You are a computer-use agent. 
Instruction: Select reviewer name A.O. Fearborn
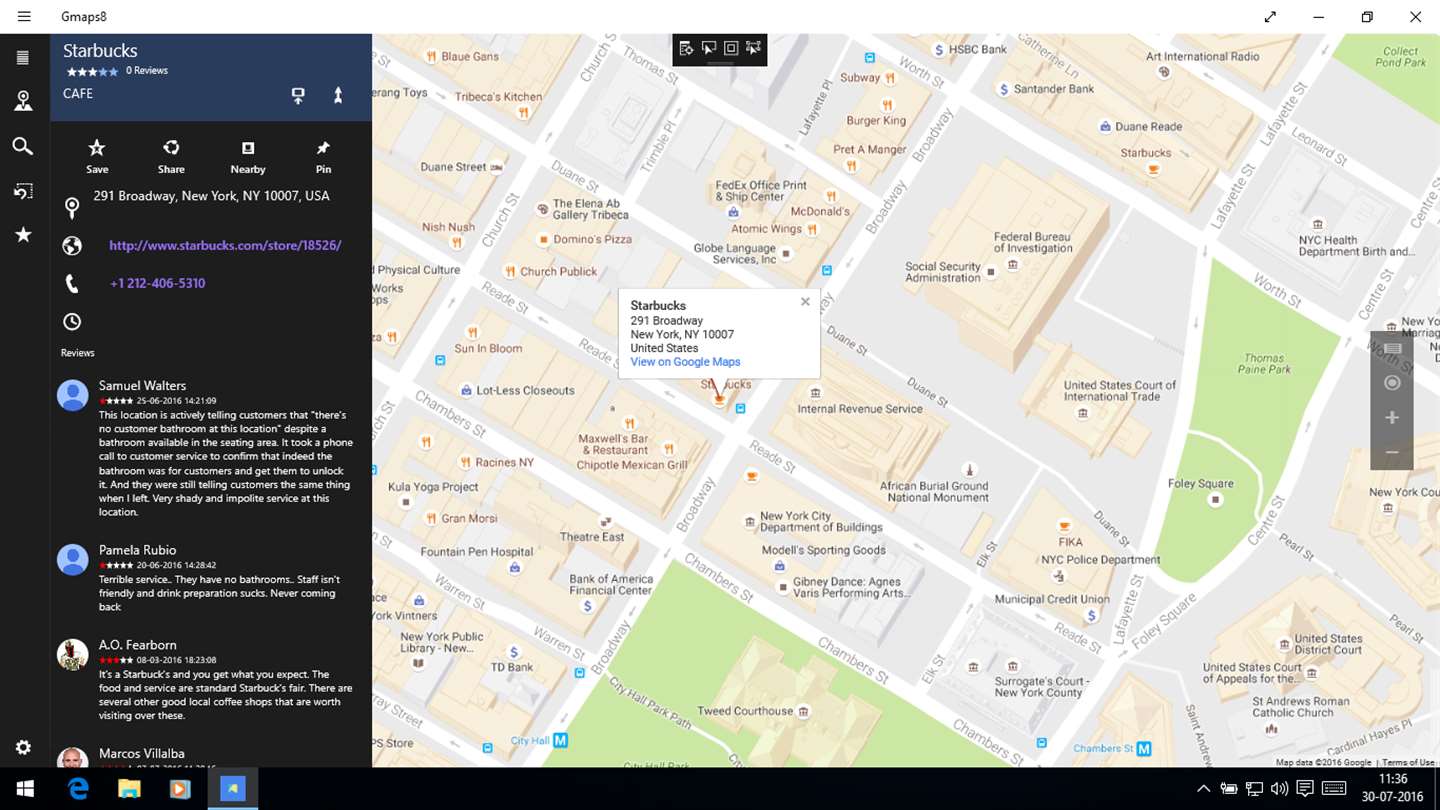[137, 645]
